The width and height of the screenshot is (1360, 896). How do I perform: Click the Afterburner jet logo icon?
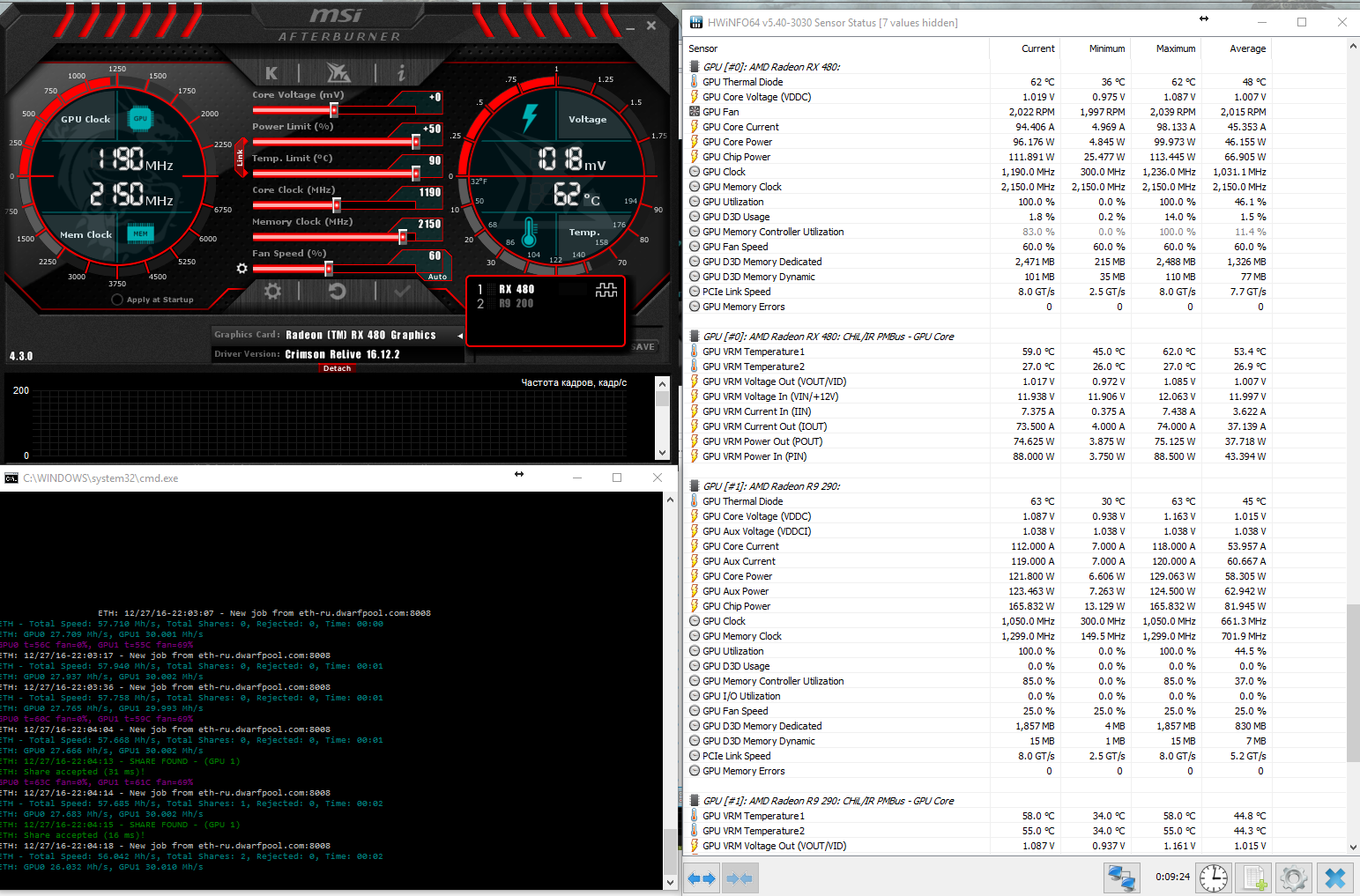[338, 72]
